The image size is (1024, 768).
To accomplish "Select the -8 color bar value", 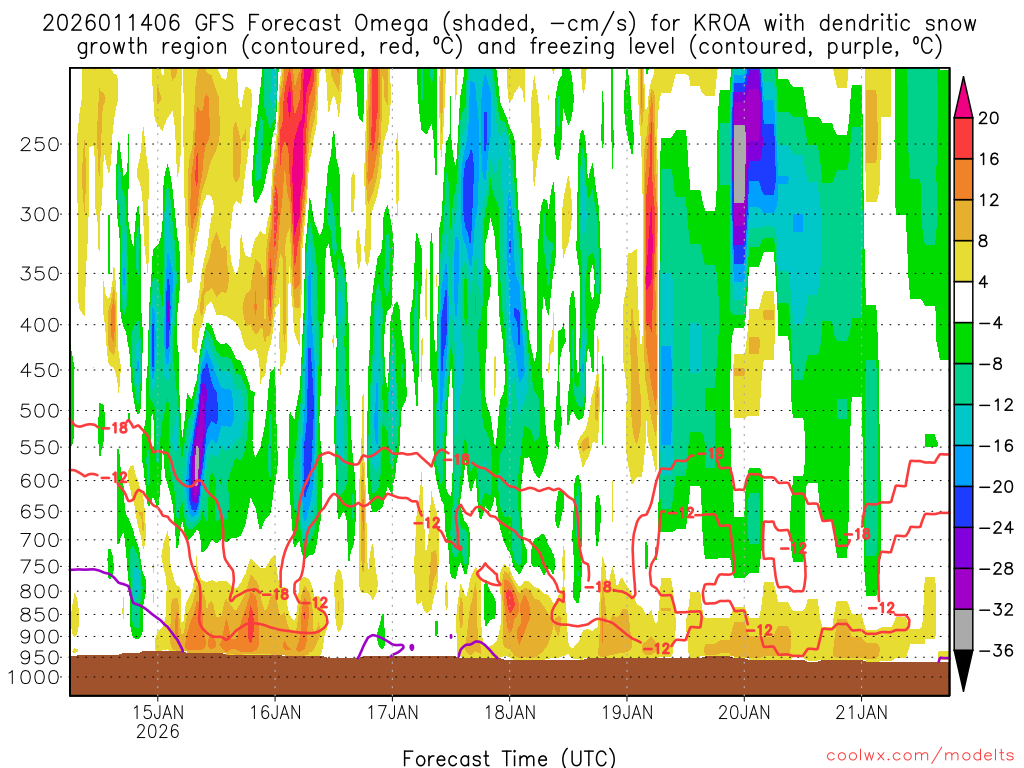I will [x=991, y=364].
